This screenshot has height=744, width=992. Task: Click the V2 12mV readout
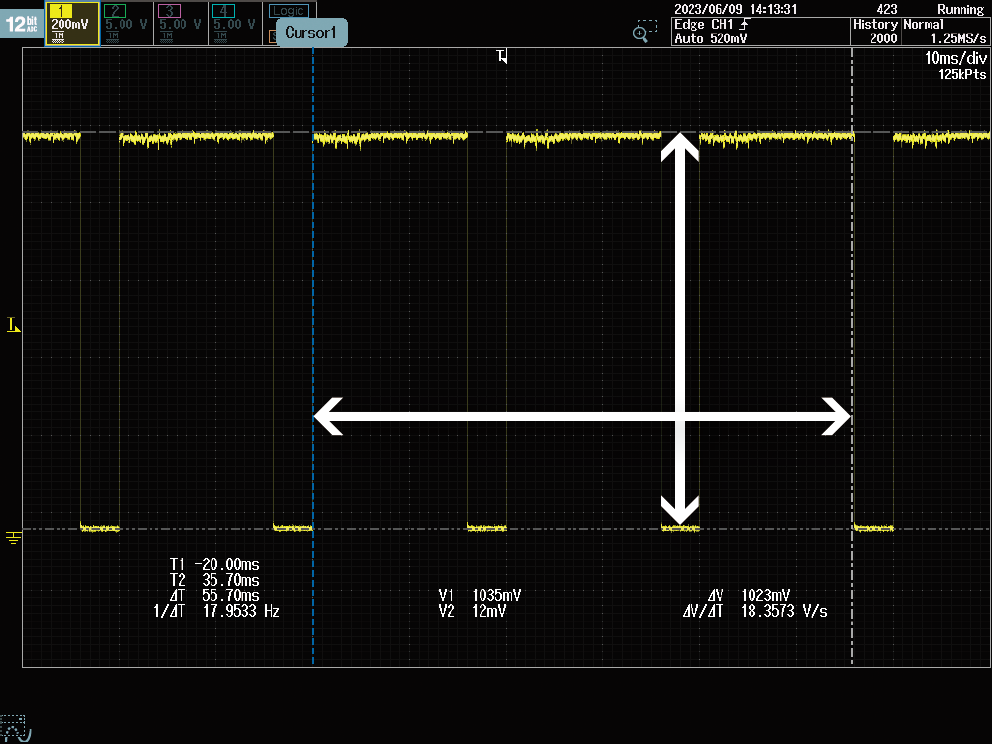coord(472,611)
